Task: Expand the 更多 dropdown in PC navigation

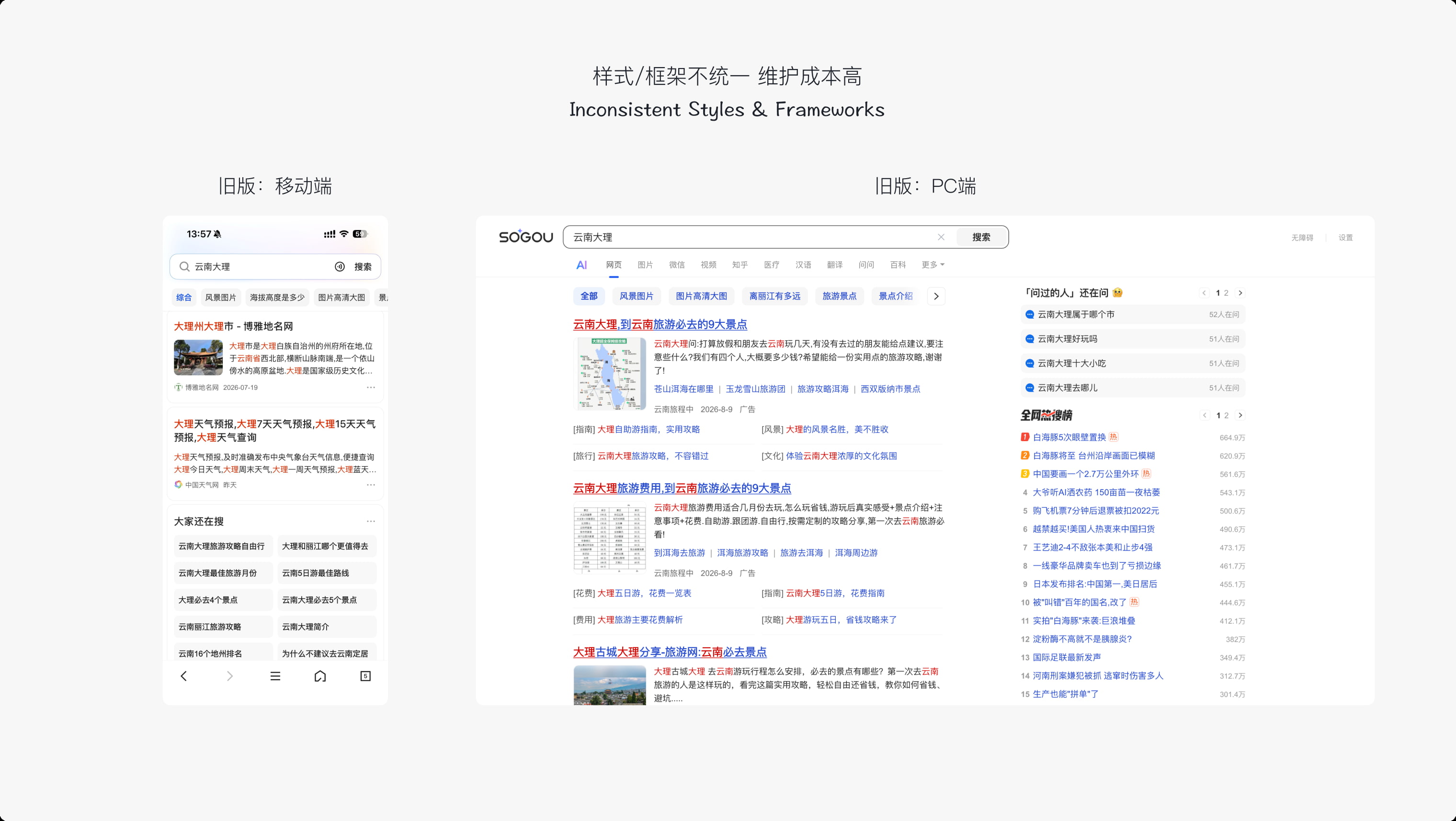Action: point(933,264)
